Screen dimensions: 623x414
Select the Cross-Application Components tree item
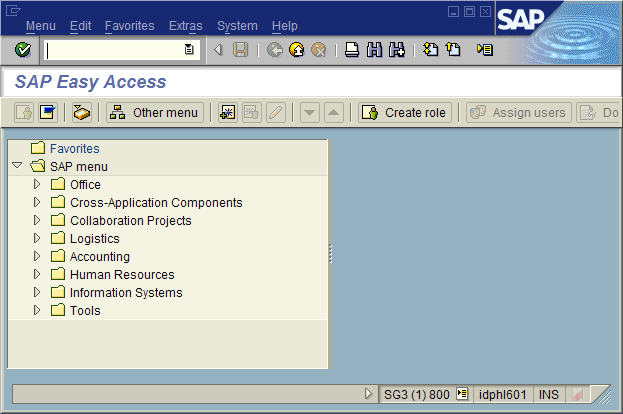[x=156, y=203]
